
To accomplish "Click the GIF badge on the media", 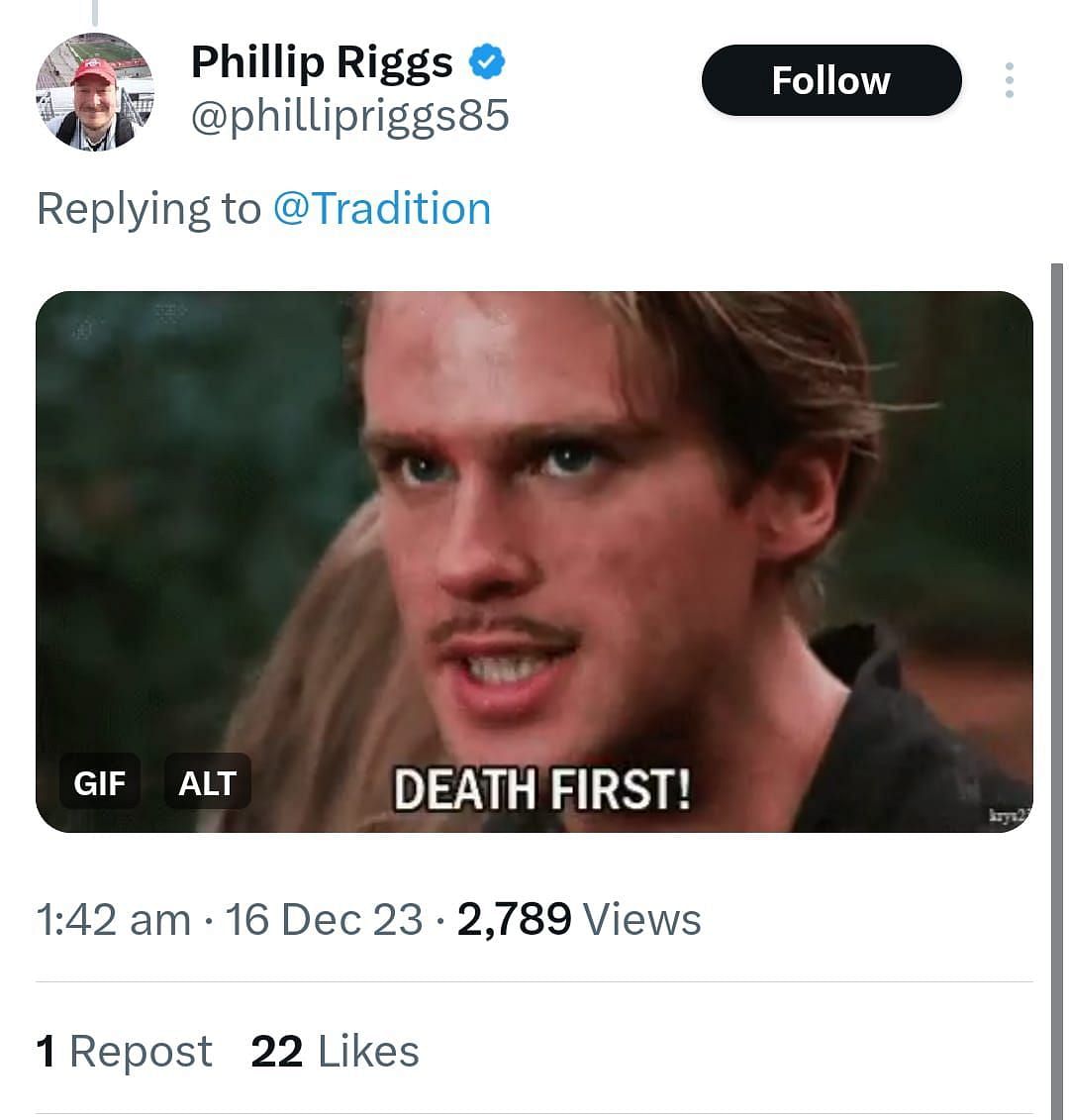I will (x=99, y=782).
